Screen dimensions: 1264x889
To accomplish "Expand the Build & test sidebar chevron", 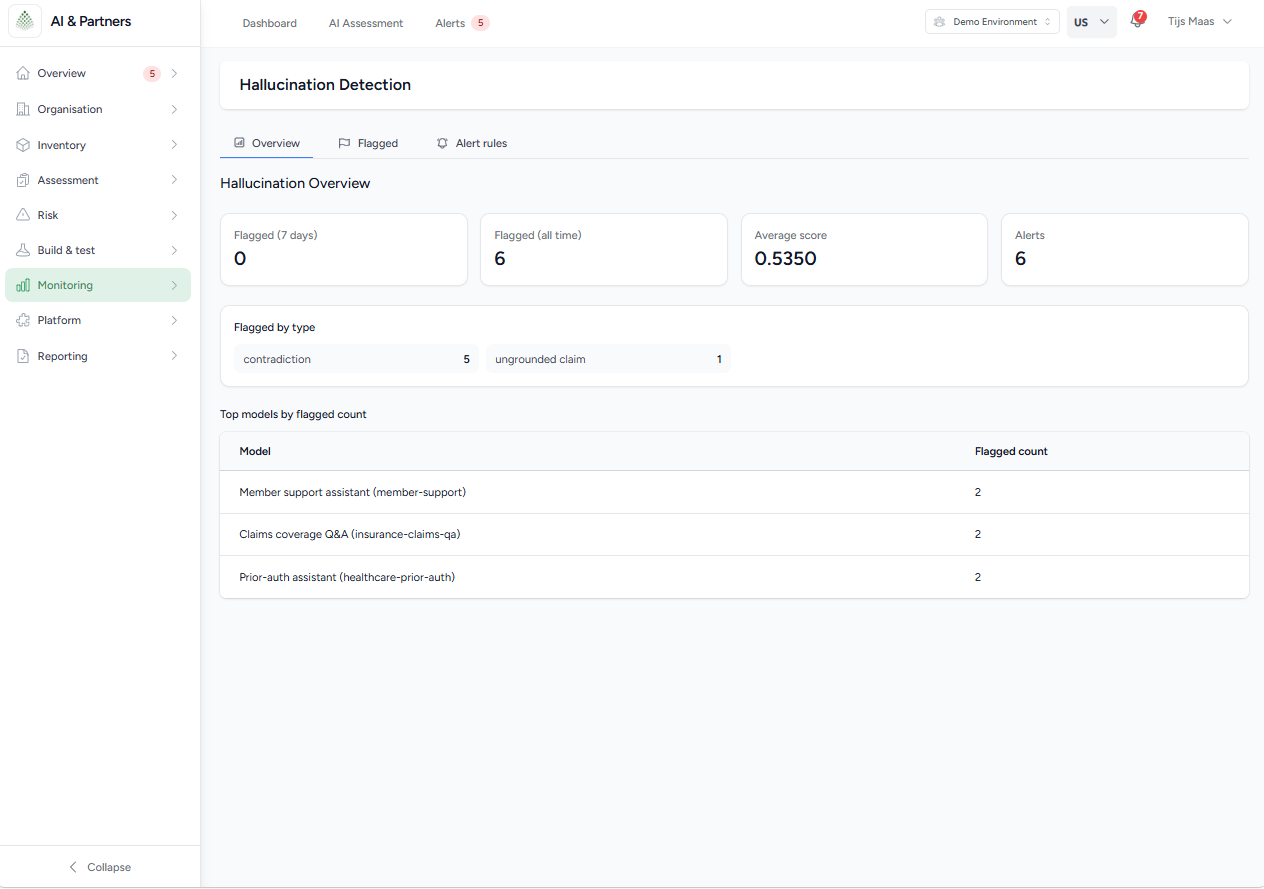I will click(x=174, y=250).
